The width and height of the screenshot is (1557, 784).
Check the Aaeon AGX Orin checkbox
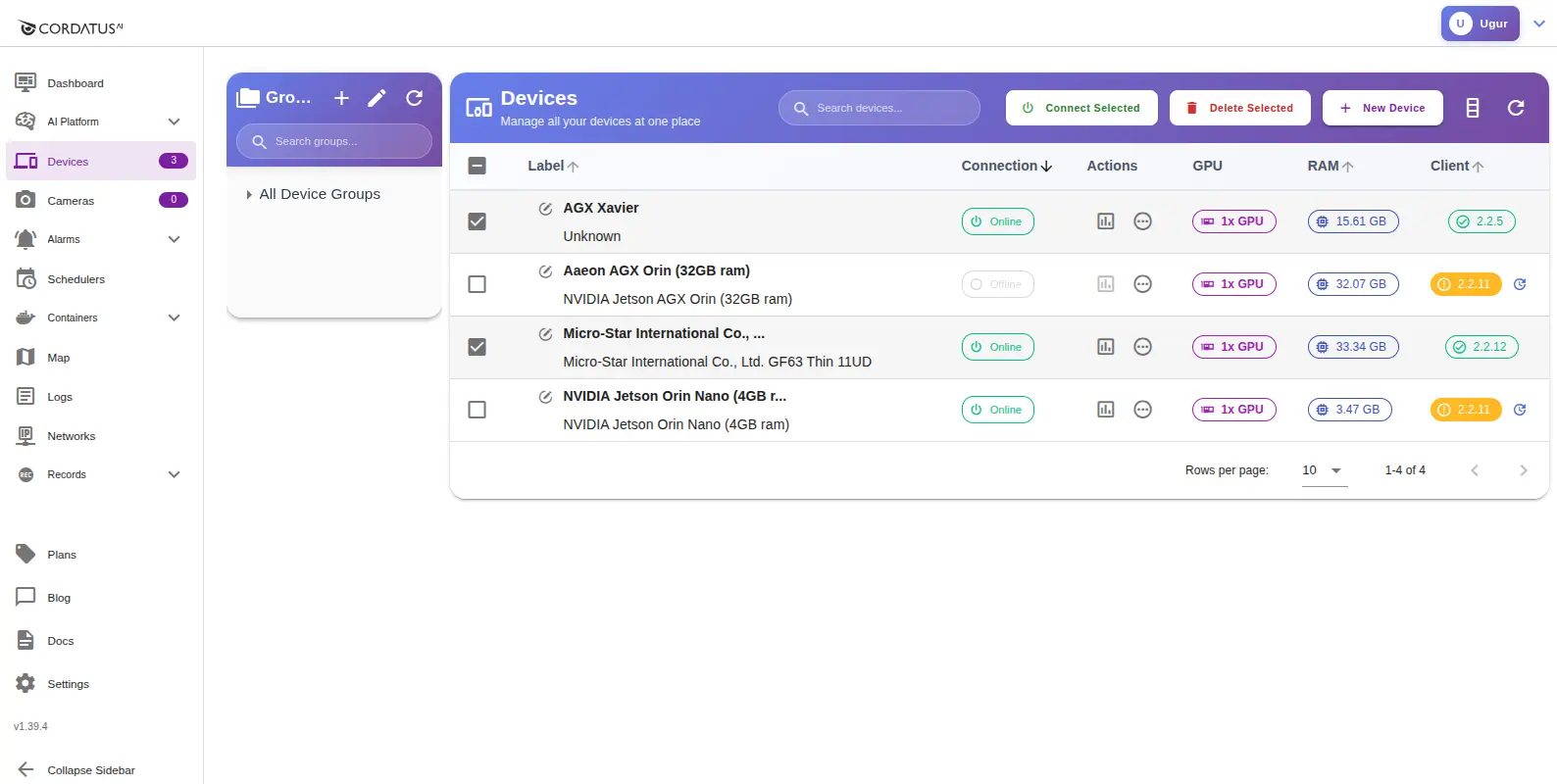[x=477, y=284]
